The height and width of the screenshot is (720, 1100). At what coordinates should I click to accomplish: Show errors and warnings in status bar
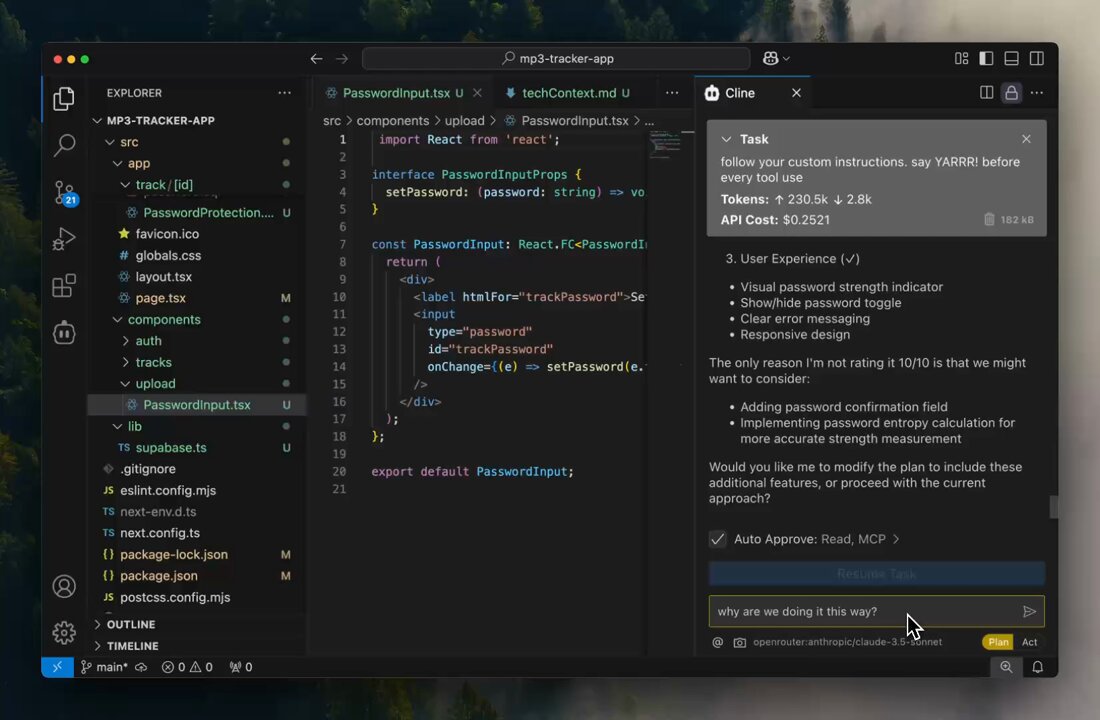[187, 667]
